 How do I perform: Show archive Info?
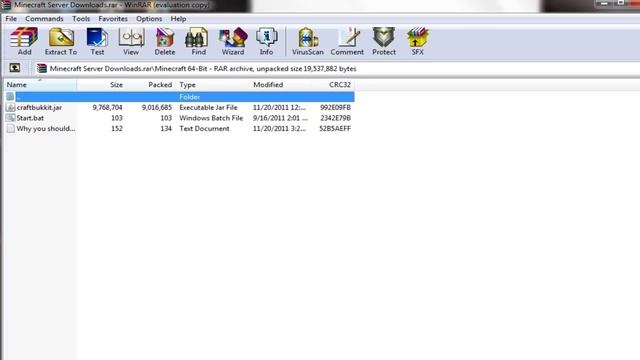(x=267, y=41)
